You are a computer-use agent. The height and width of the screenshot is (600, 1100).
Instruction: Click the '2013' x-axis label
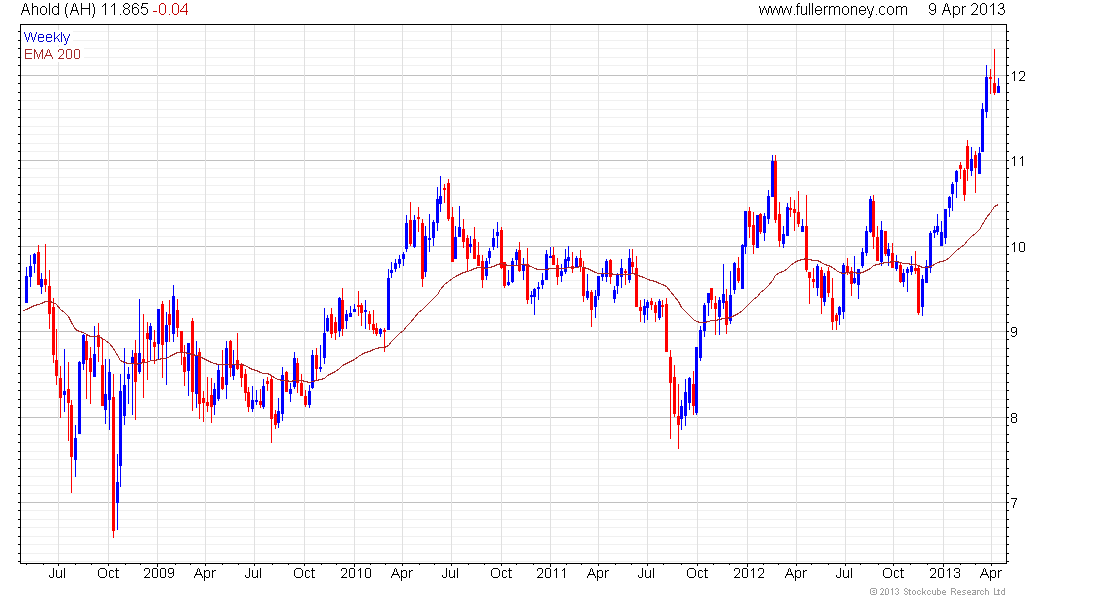(x=945, y=573)
